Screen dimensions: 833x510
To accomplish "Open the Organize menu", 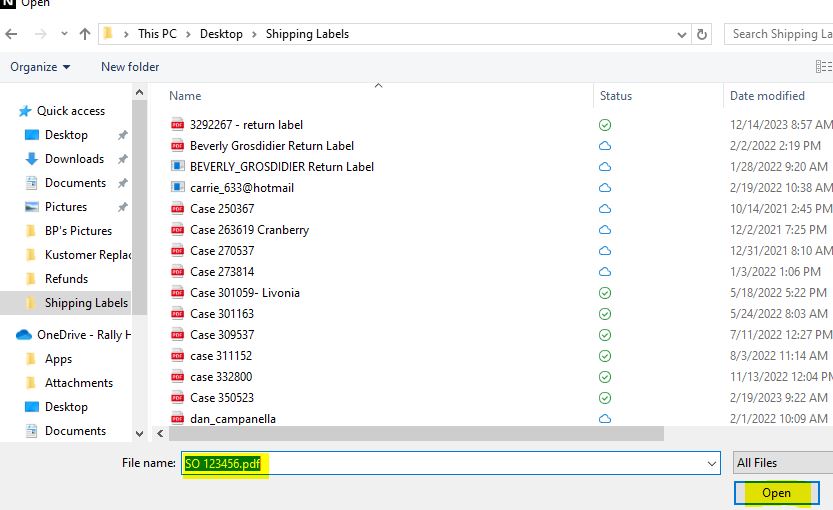I will [40, 67].
